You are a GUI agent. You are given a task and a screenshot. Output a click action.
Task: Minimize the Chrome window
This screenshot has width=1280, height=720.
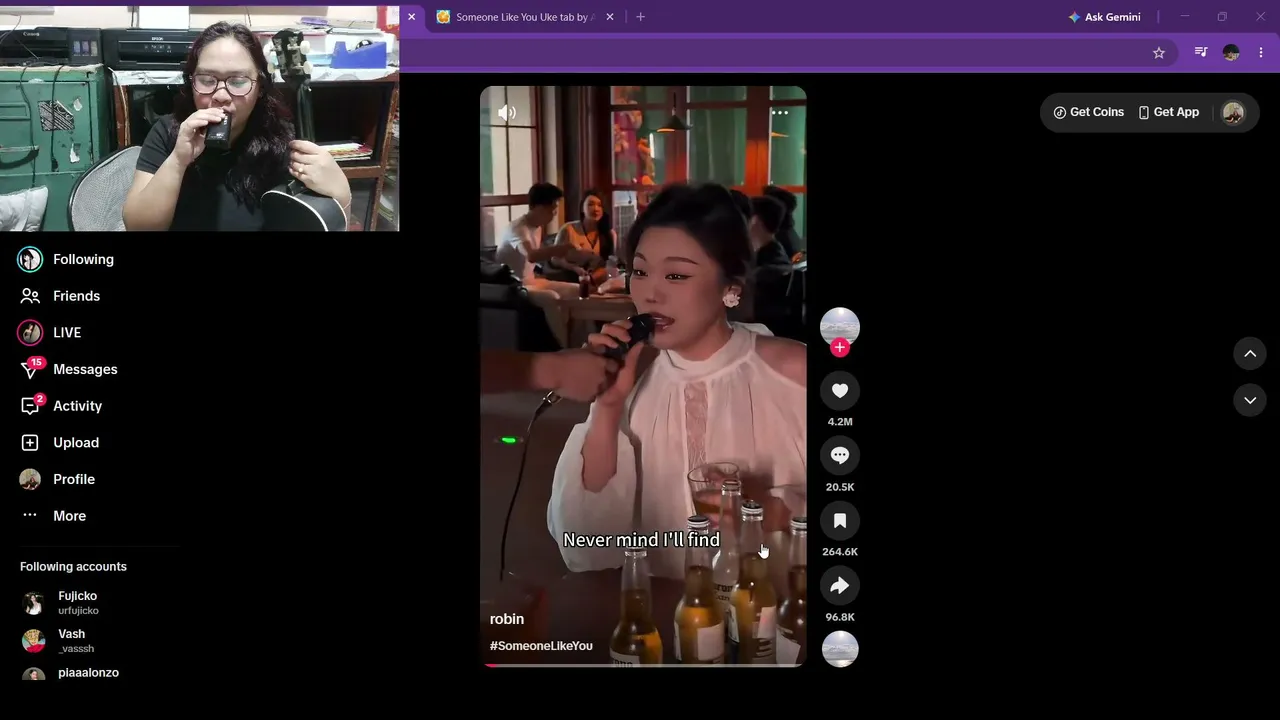click(x=1185, y=17)
